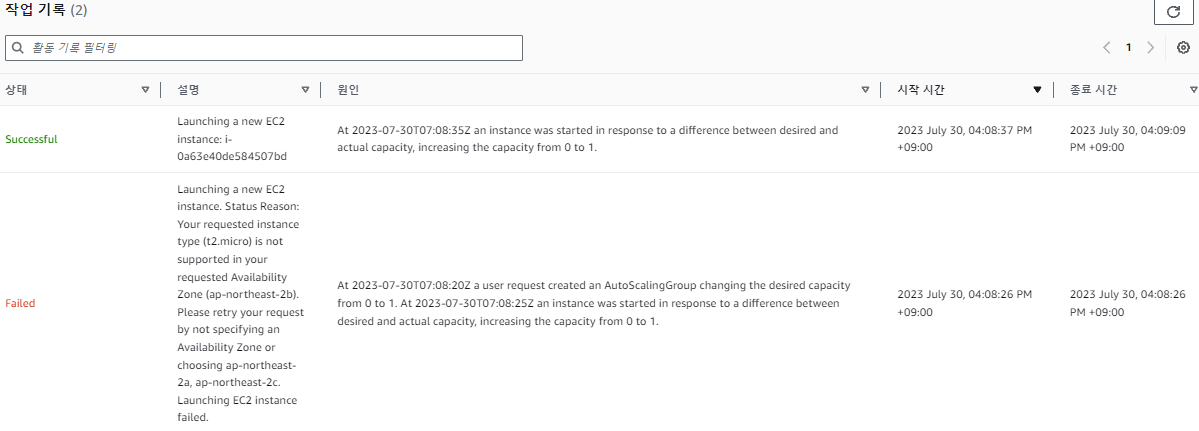Focus the 활동 기록 필터링 search field
This screenshot has width=1199, height=431.
[264, 47]
